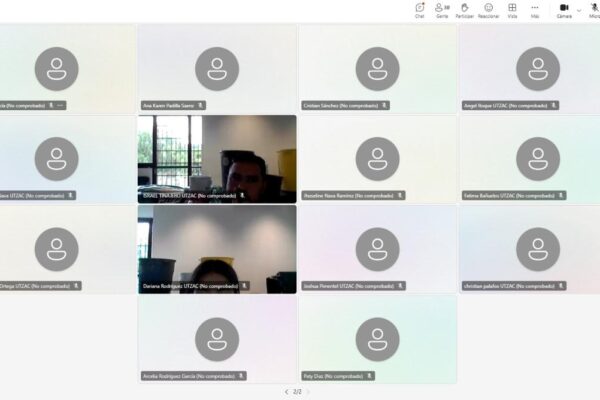Click muted mic icon beside Paty Diaz
The height and width of the screenshot is (400, 600).
tap(369, 376)
